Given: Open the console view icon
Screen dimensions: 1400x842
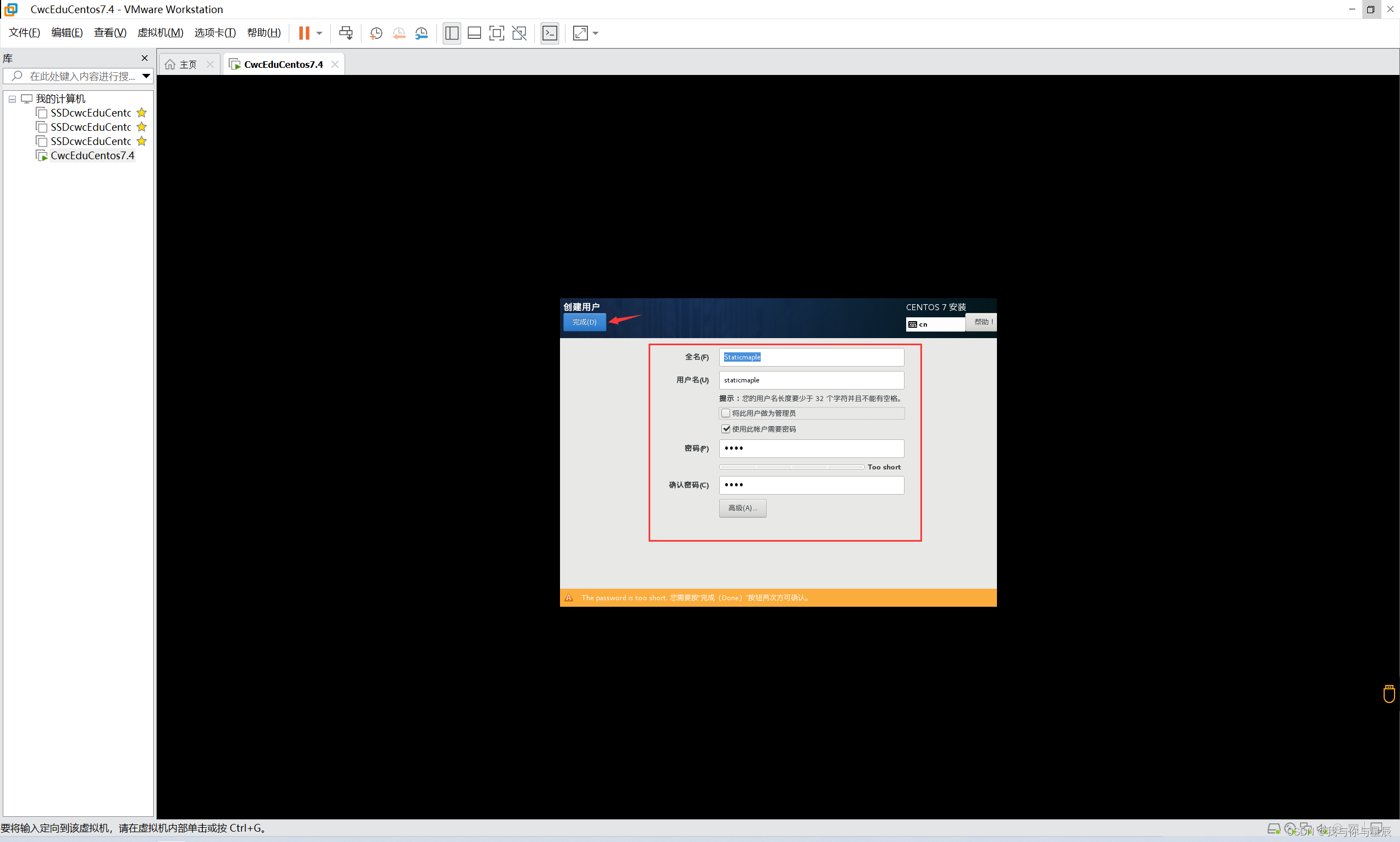Looking at the screenshot, I should pos(550,33).
